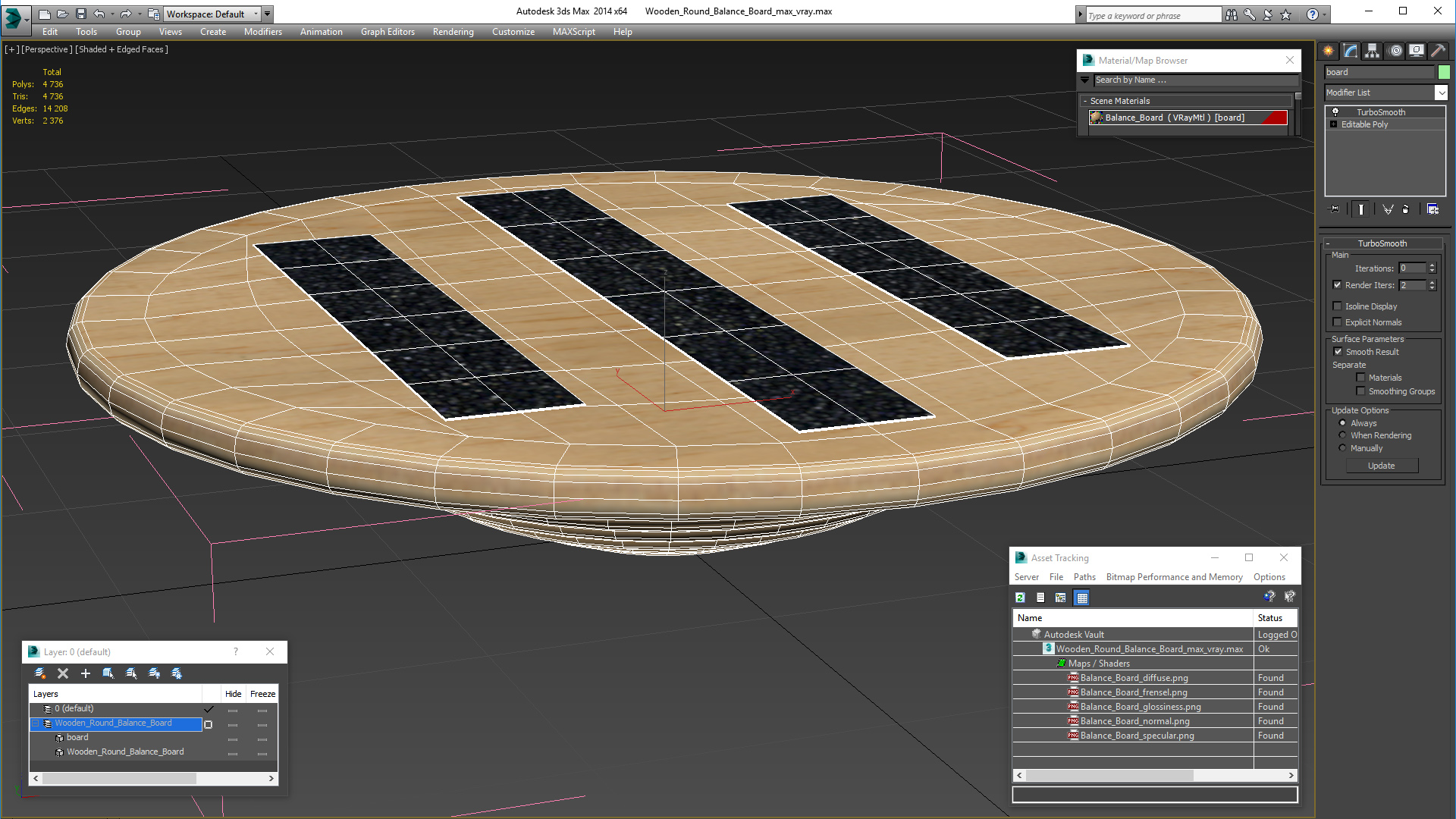The width and height of the screenshot is (1456, 819).
Task: Click the Hide column header in Layer dialog
Action: click(x=233, y=694)
